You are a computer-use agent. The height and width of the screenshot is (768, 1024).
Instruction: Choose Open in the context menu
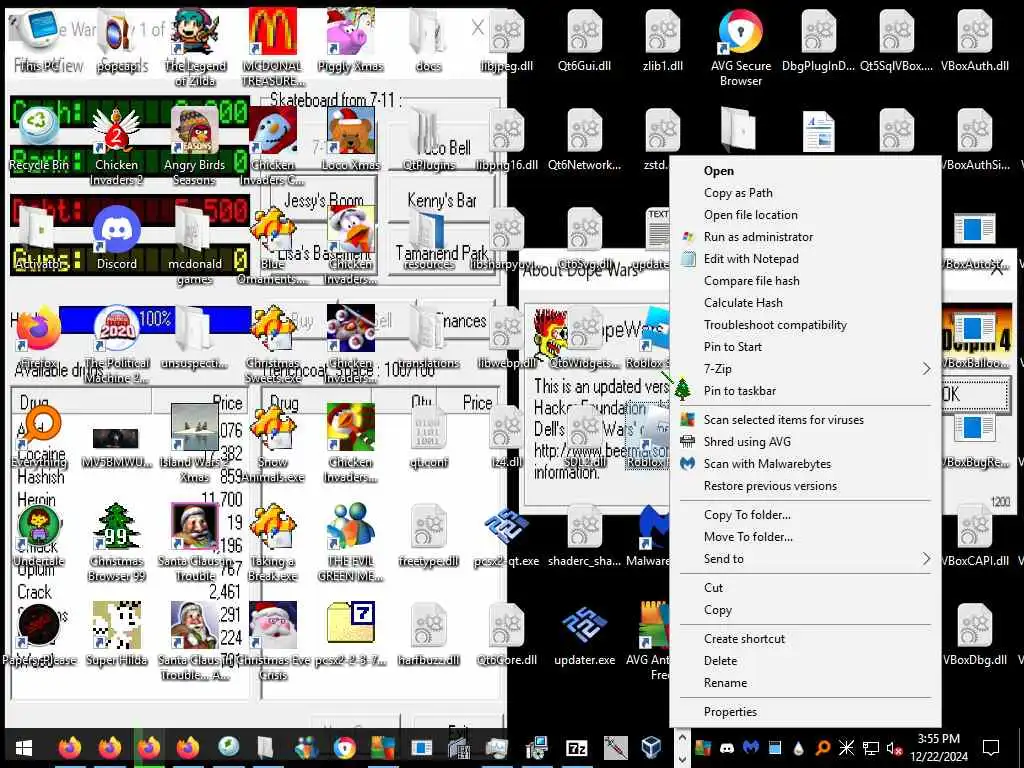806,171
